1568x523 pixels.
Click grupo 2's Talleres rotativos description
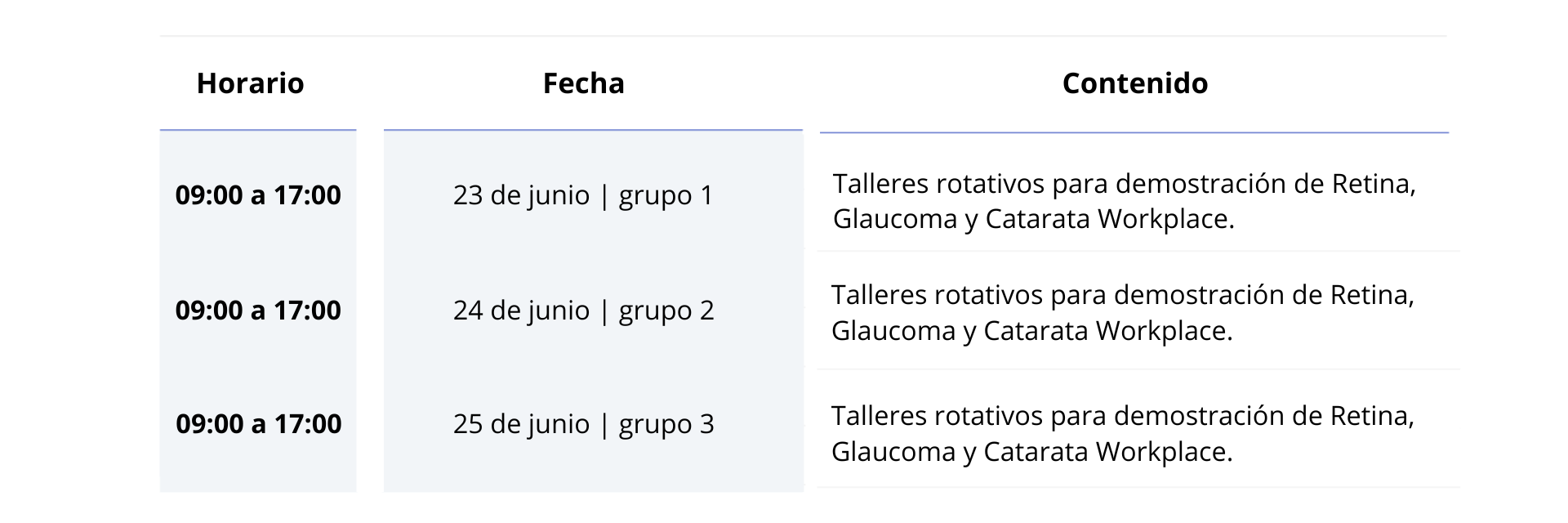point(1123,313)
